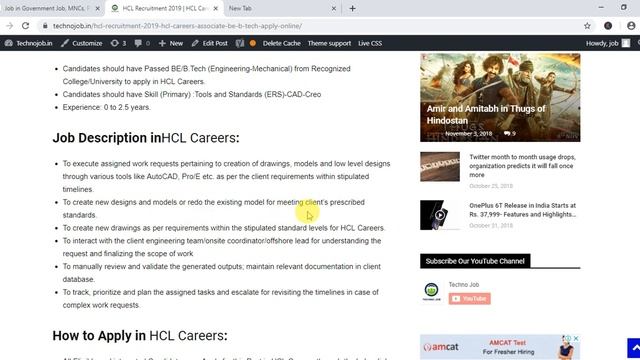
Task: Switch to the Job in Government Job tab
Action: pyautogui.click(x=47, y=8)
